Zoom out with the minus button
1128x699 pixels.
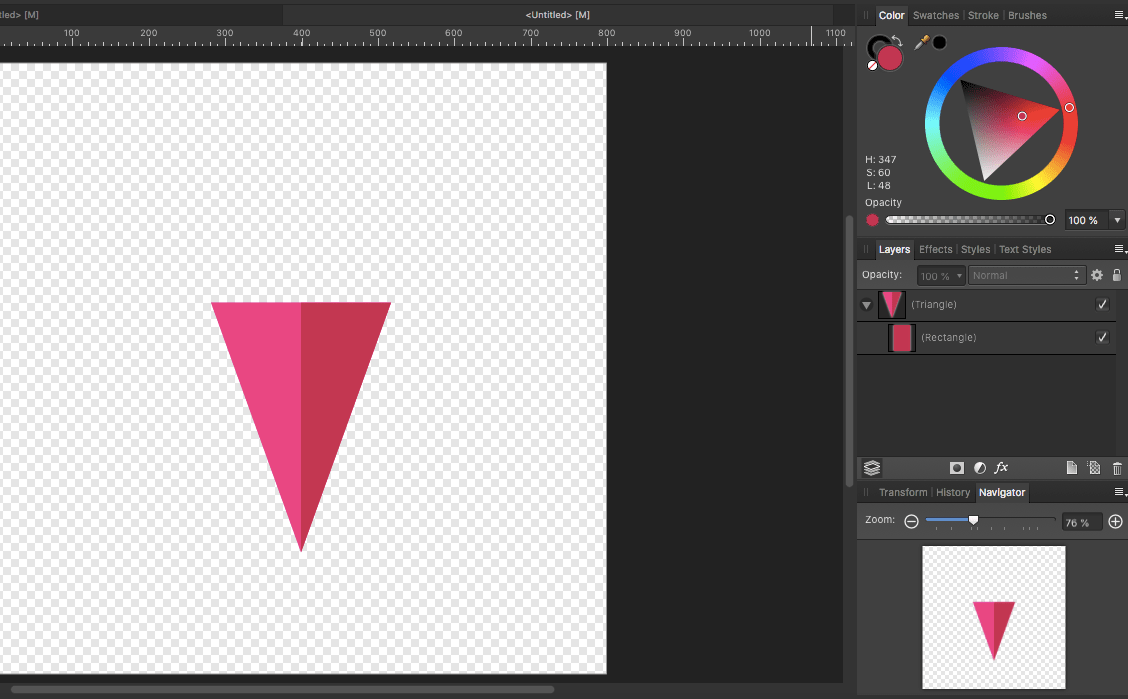pos(911,522)
